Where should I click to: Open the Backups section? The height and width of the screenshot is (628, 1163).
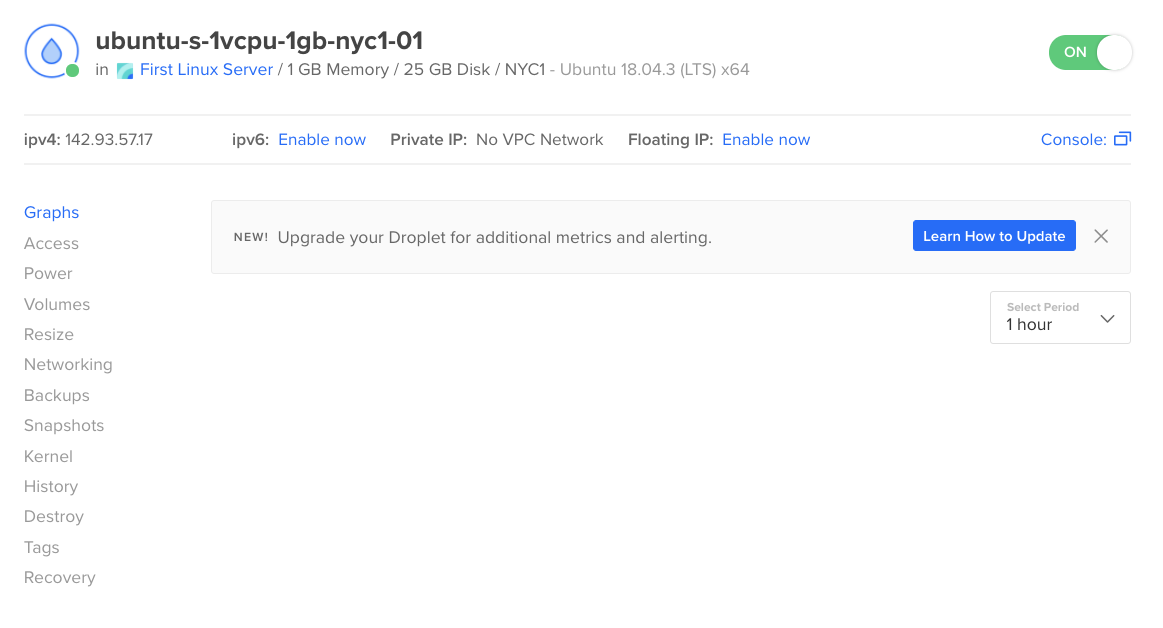pos(57,395)
